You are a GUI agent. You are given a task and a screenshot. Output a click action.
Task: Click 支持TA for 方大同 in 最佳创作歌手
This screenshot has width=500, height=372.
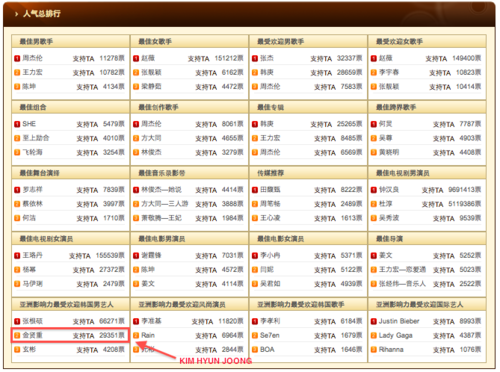coord(206,138)
